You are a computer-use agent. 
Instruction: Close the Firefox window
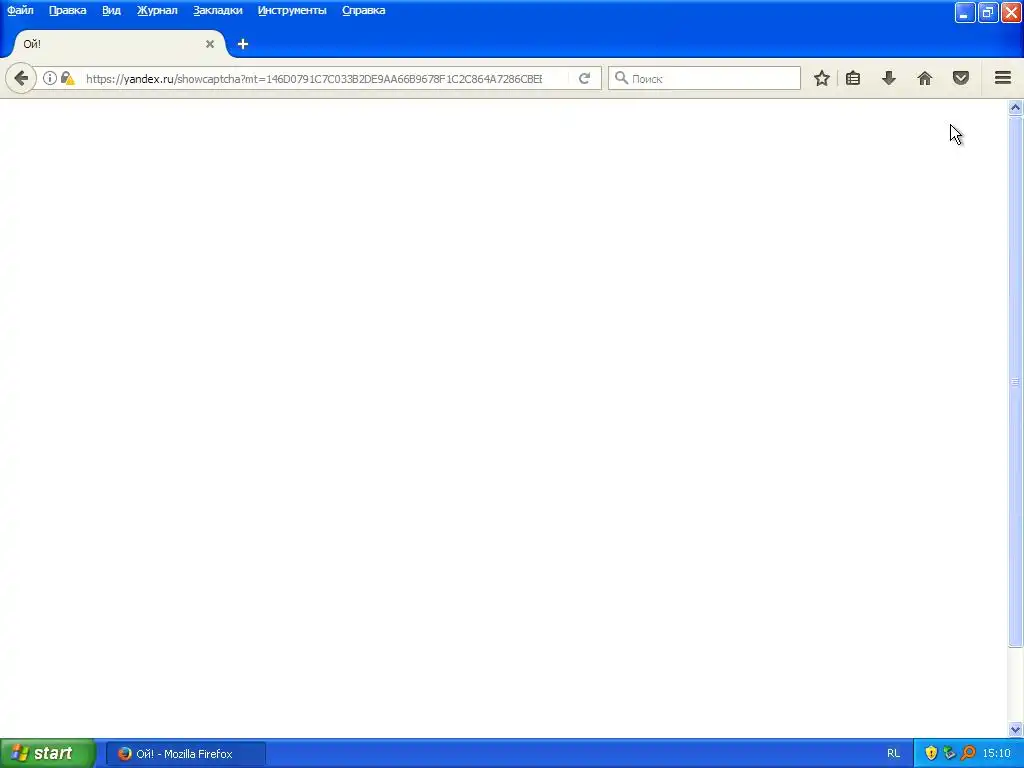pyautogui.click(x=1011, y=12)
